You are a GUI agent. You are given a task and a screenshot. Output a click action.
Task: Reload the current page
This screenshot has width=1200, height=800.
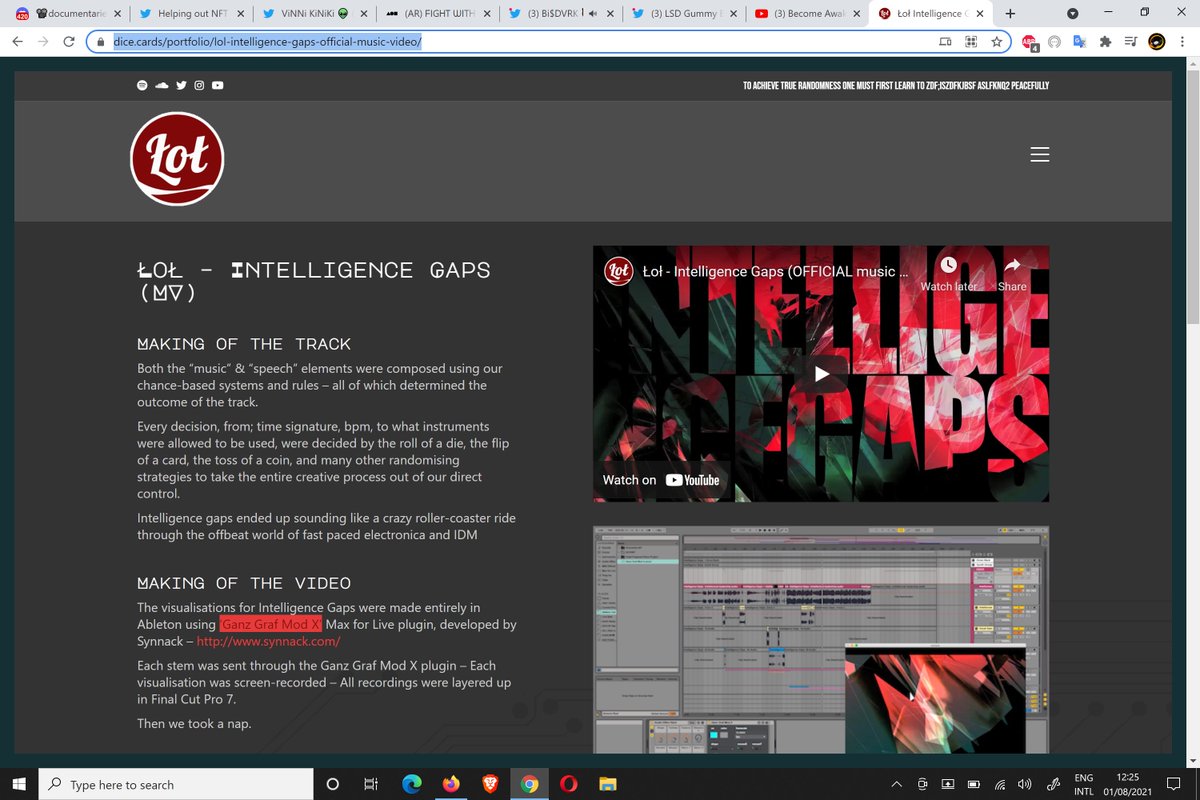[x=69, y=42]
